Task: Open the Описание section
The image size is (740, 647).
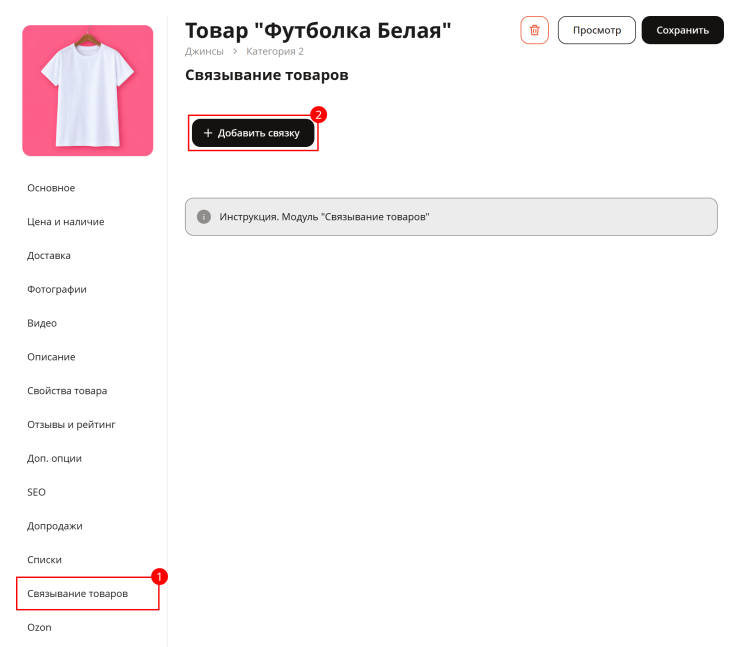Action: coord(51,357)
